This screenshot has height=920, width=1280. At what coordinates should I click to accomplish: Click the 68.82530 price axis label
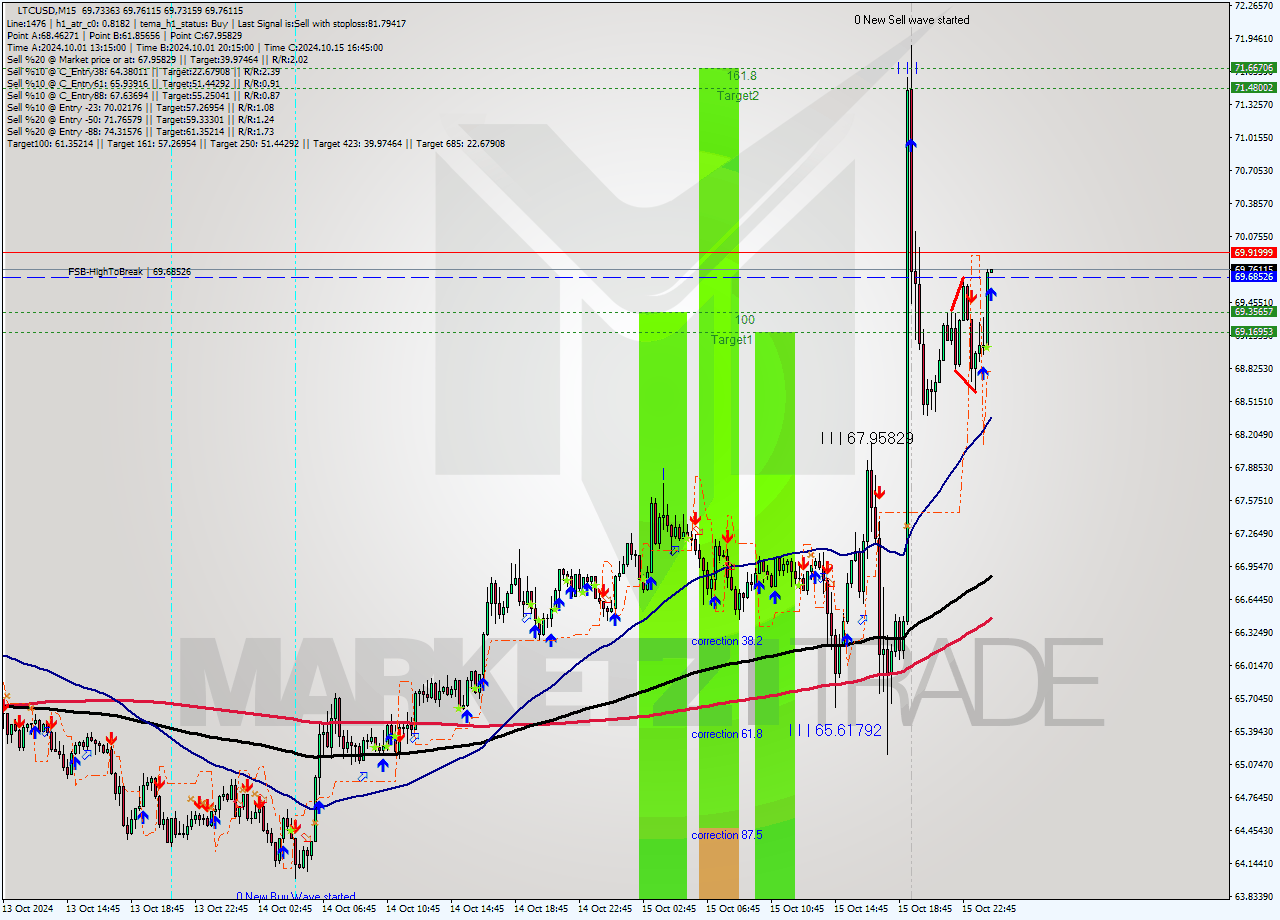coord(1254,368)
